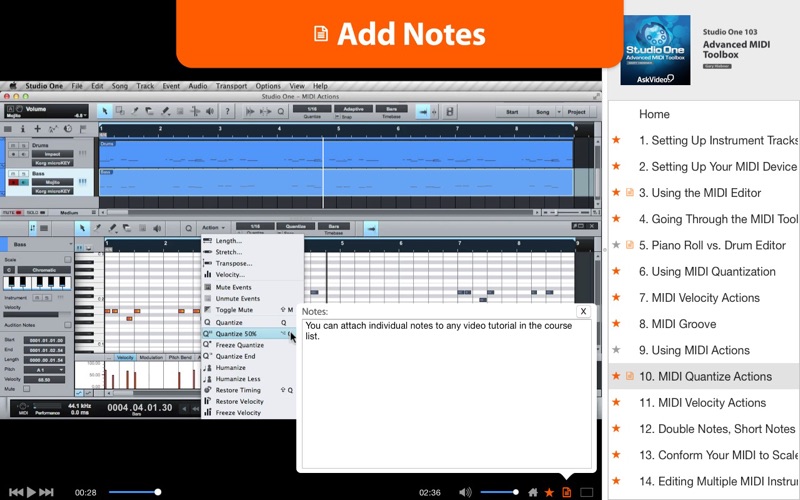Click the Project button in Studio One
This screenshot has width=800, height=500.
(x=577, y=112)
